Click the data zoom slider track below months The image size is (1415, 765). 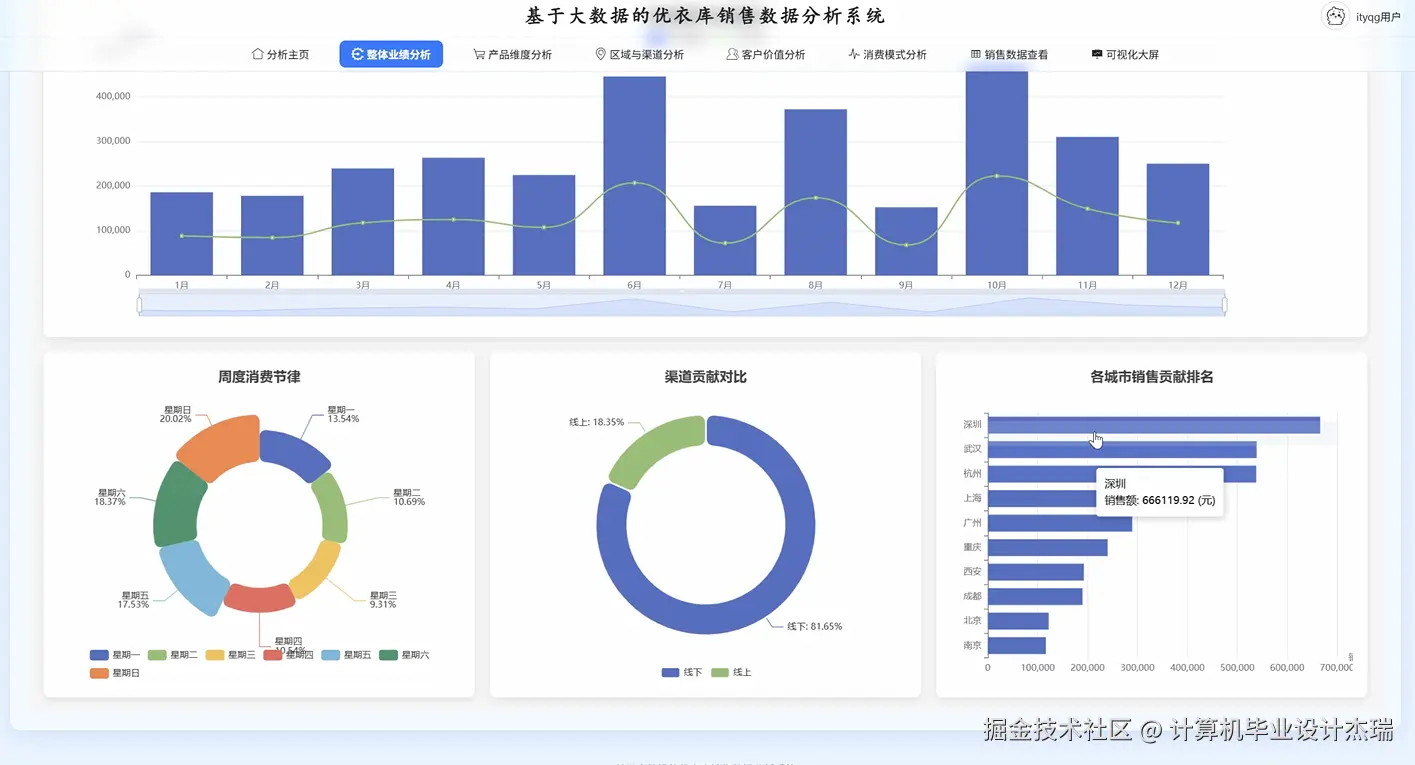pyautogui.click(x=682, y=306)
